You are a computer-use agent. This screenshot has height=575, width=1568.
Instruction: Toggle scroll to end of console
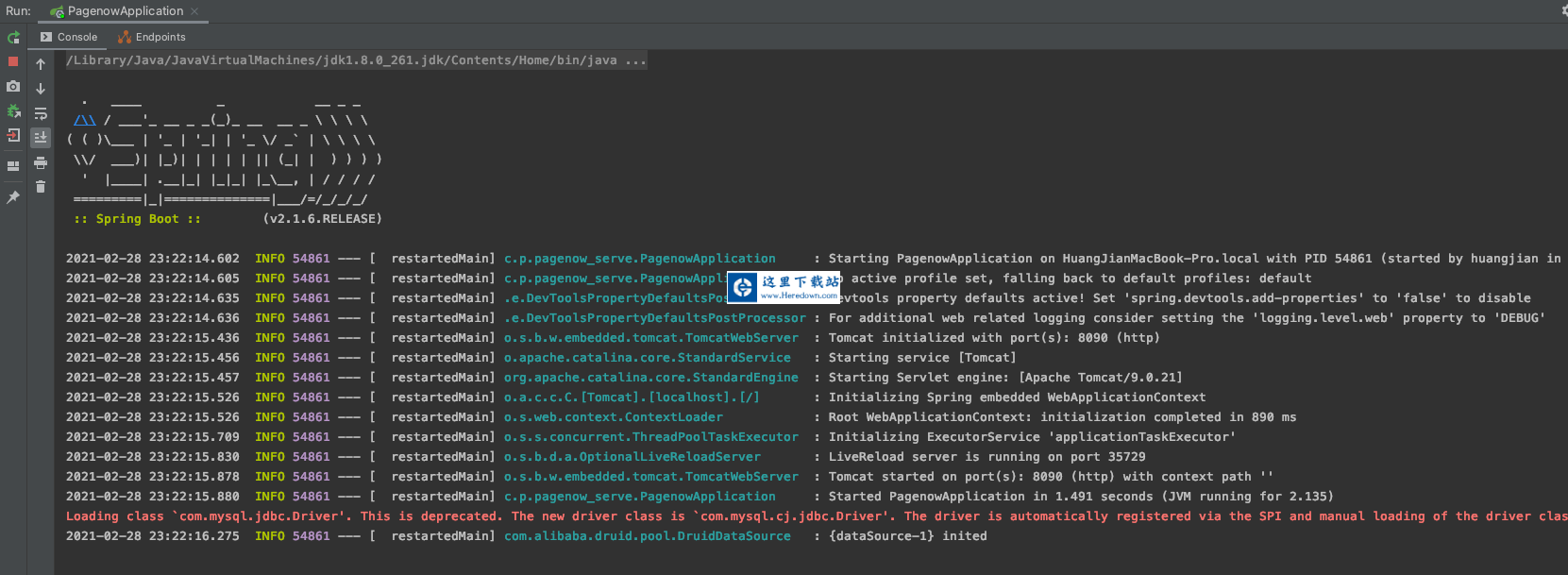(41, 138)
